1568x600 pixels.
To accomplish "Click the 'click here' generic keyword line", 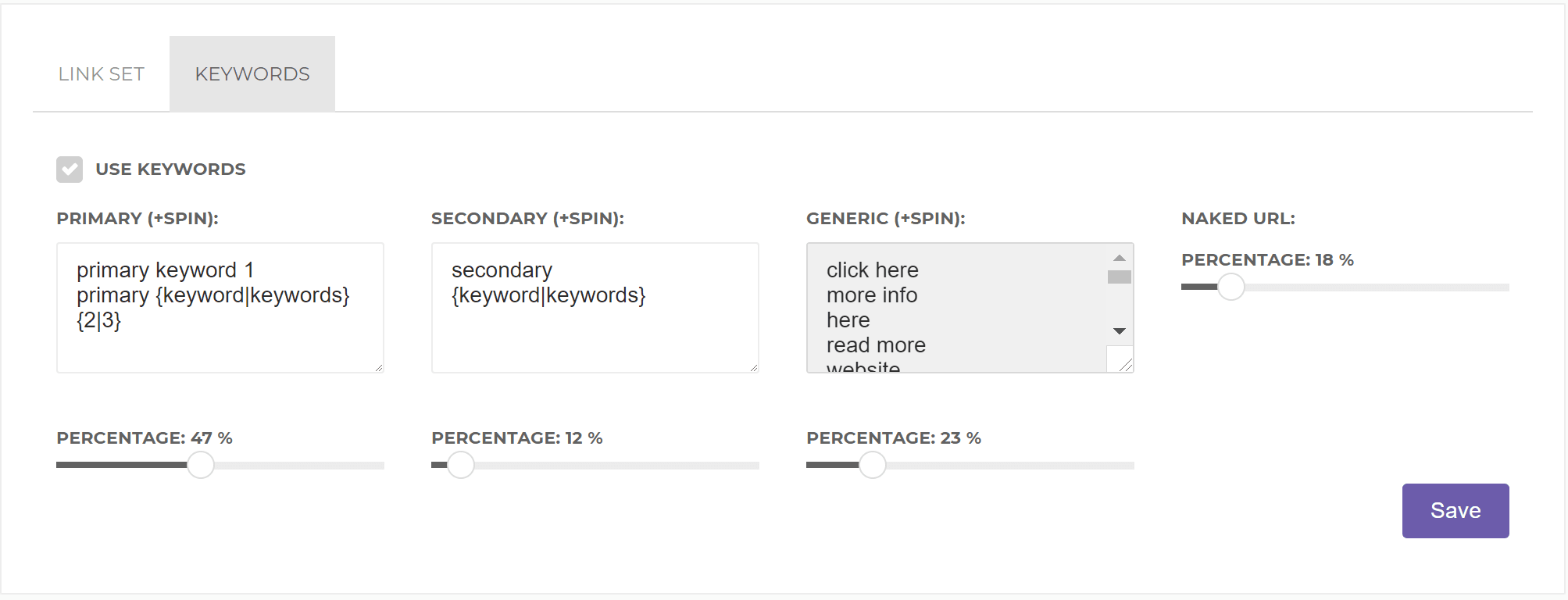I will coord(873,270).
